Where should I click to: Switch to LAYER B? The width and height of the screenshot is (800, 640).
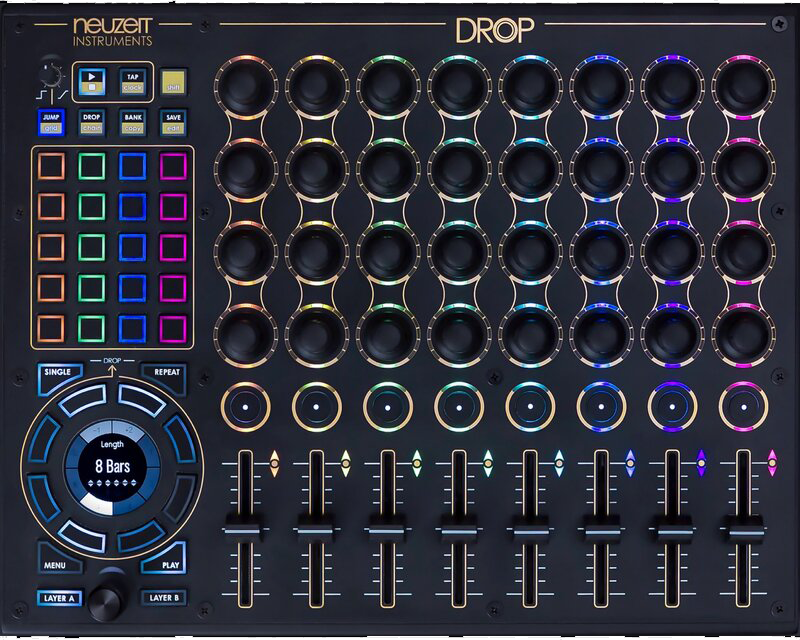tap(162, 598)
